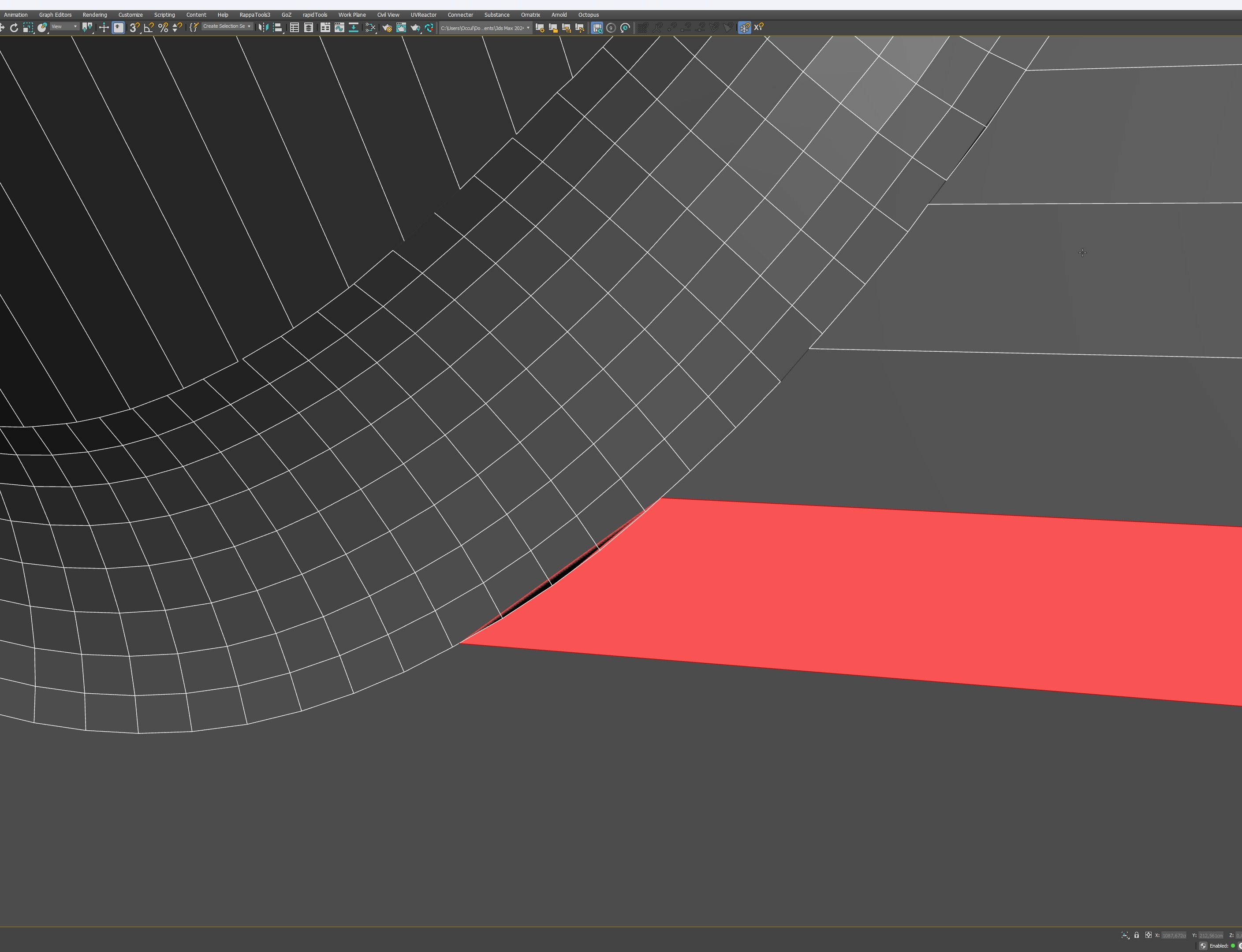Click the Mirror tool icon

click(263, 27)
